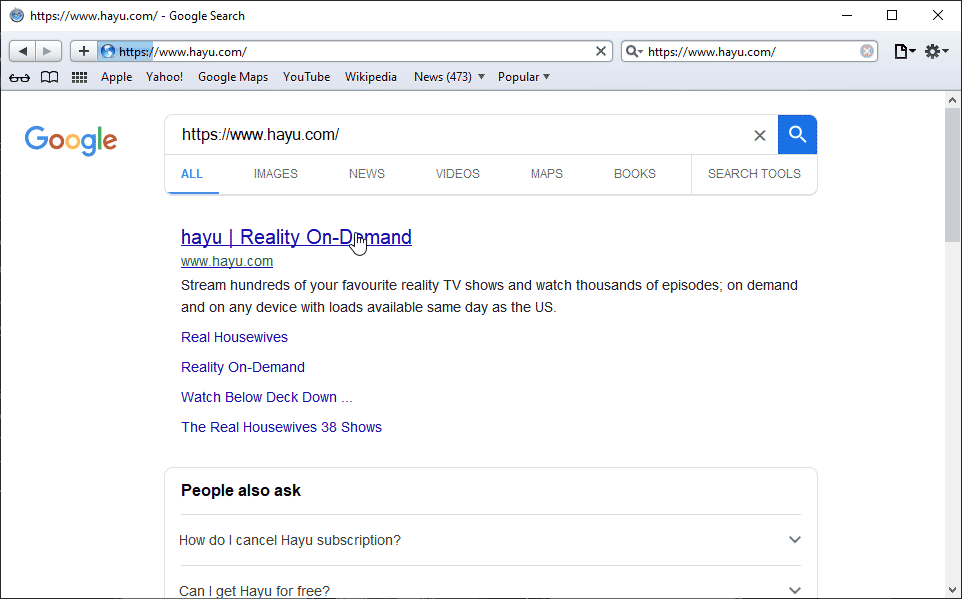Clear the browser search field text
The width and height of the screenshot is (962, 599).
click(x=866, y=52)
